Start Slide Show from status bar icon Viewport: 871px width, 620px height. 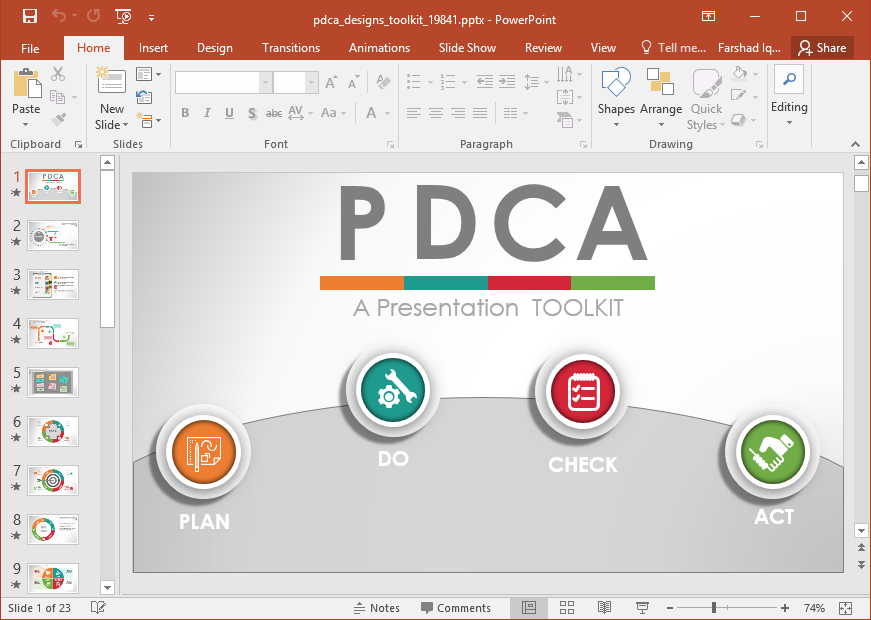coord(642,608)
